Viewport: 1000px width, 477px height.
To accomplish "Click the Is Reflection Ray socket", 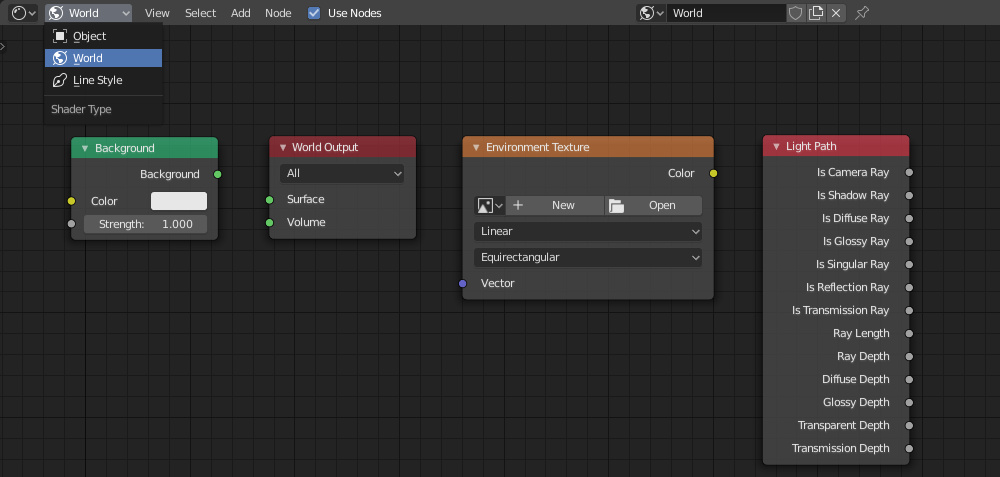I will (909, 287).
